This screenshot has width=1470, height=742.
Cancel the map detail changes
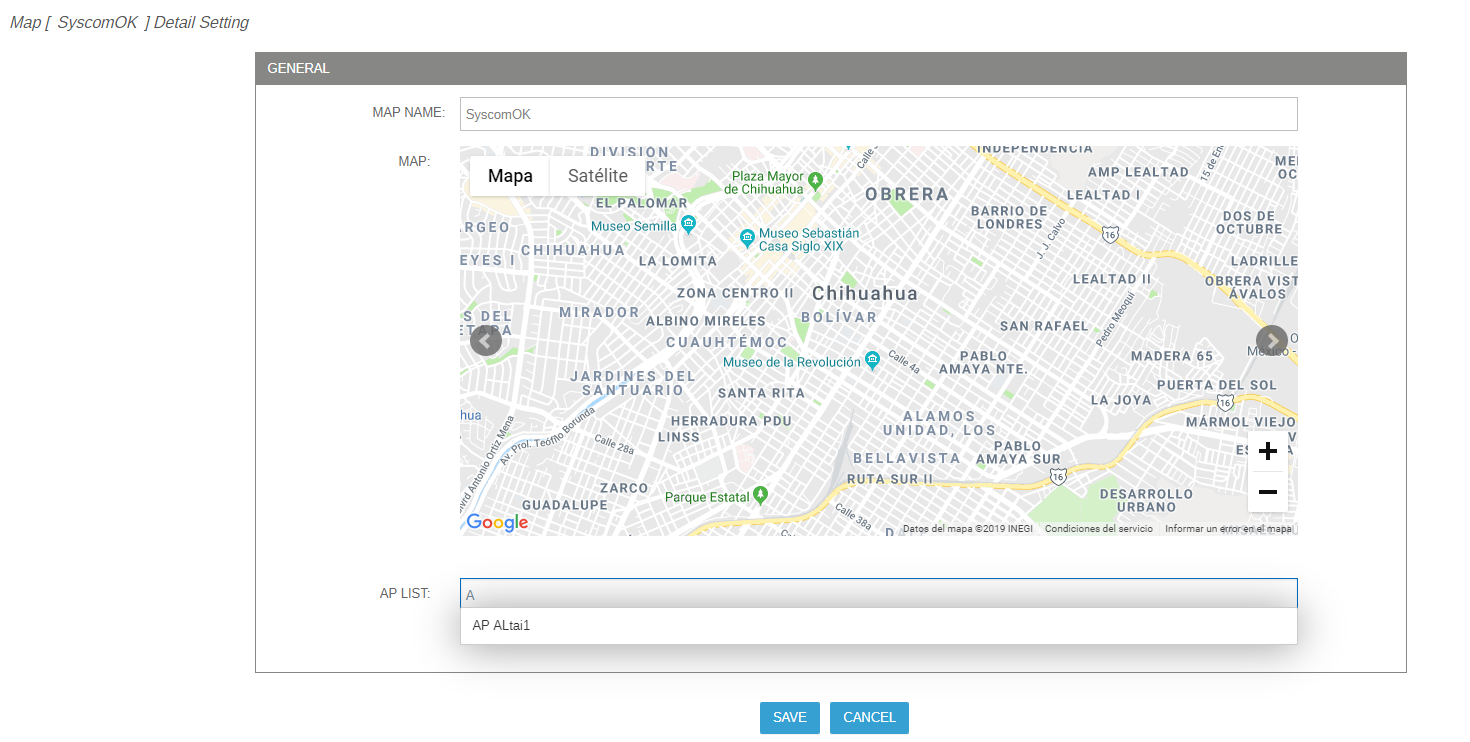tap(869, 718)
